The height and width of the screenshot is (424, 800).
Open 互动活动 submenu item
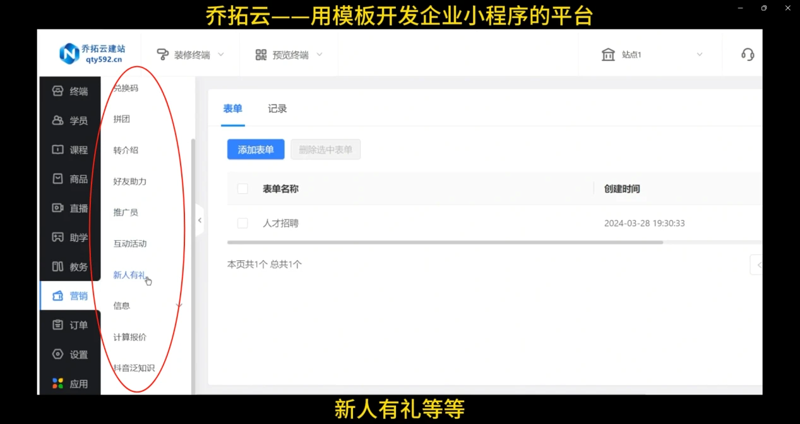tap(130, 244)
